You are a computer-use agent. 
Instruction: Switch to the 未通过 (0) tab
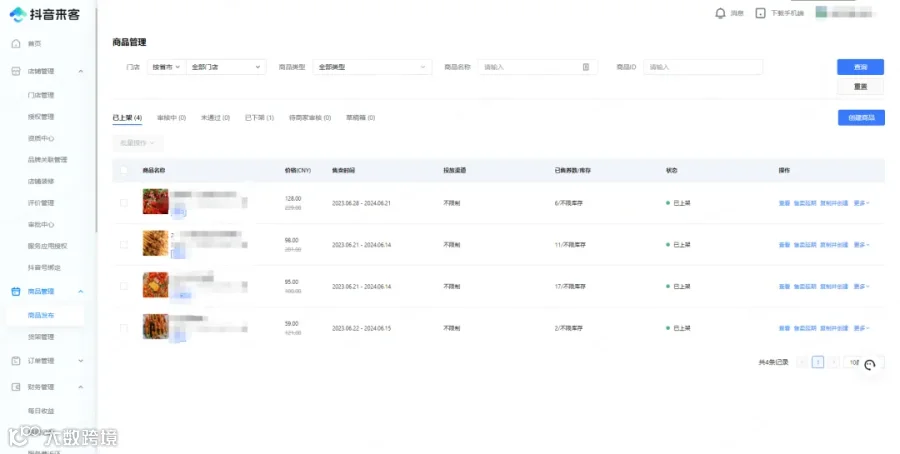tap(215, 118)
